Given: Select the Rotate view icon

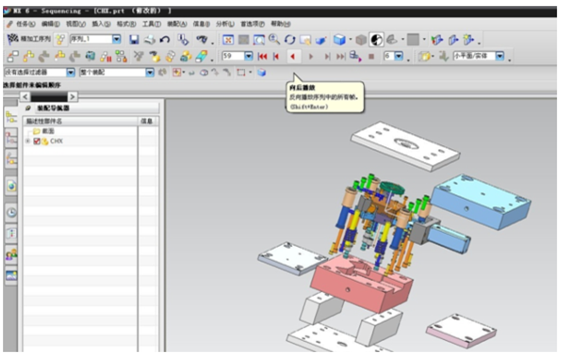Looking at the screenshot, I should (290, 39).
